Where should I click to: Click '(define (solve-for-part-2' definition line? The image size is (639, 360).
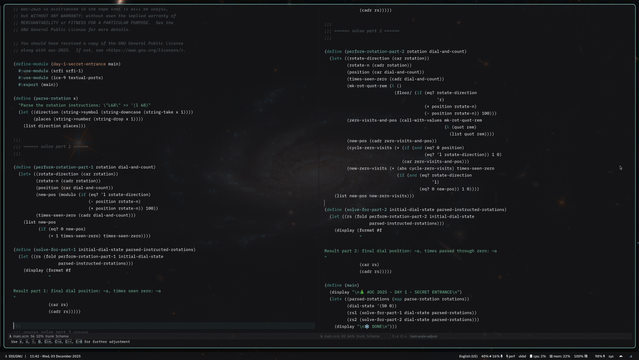415,210
